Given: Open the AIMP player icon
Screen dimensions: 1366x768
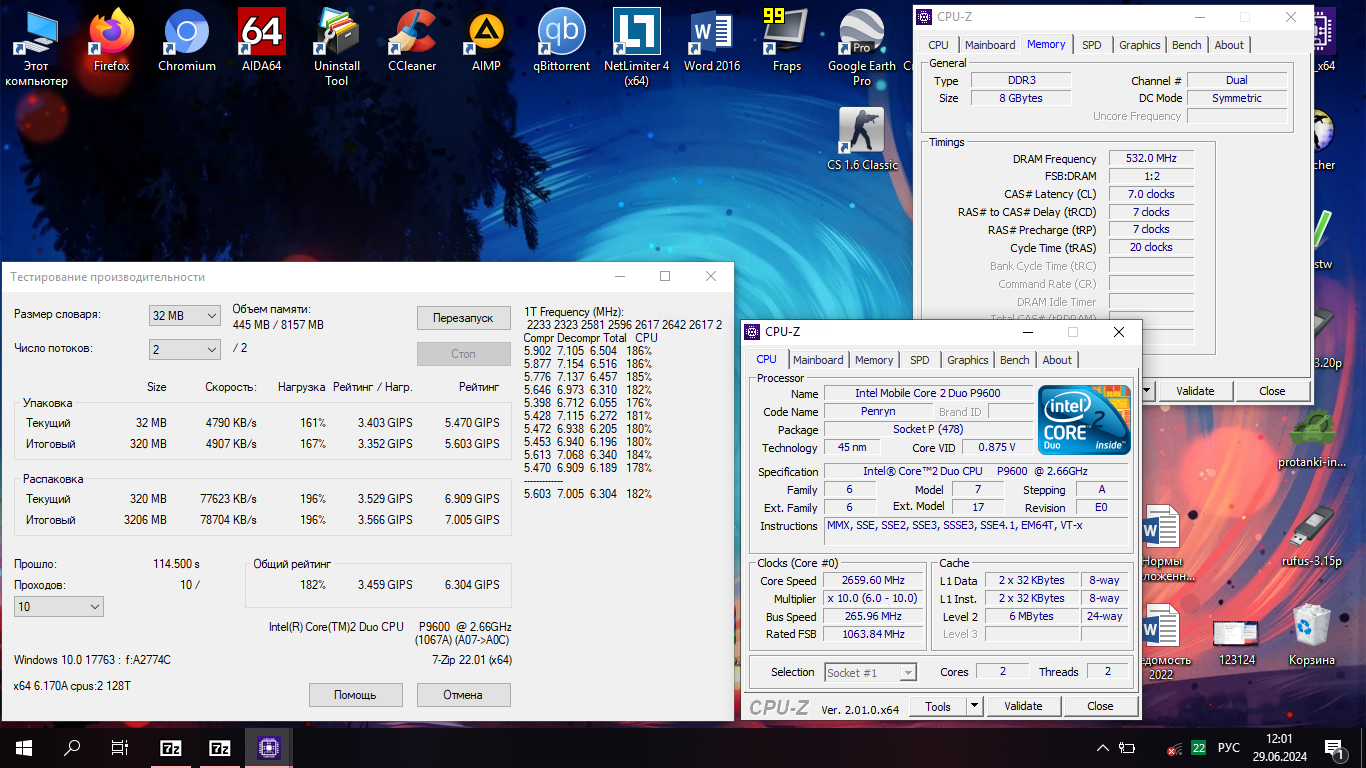Looking at the screenshot, I should tap(487, 40).
